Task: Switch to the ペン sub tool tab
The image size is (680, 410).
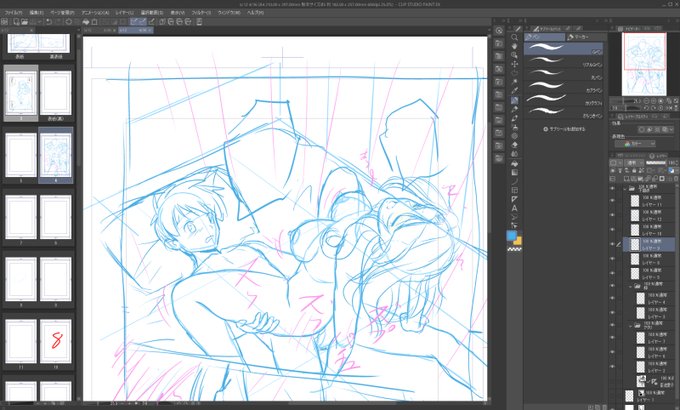Action: click(545, 37)
